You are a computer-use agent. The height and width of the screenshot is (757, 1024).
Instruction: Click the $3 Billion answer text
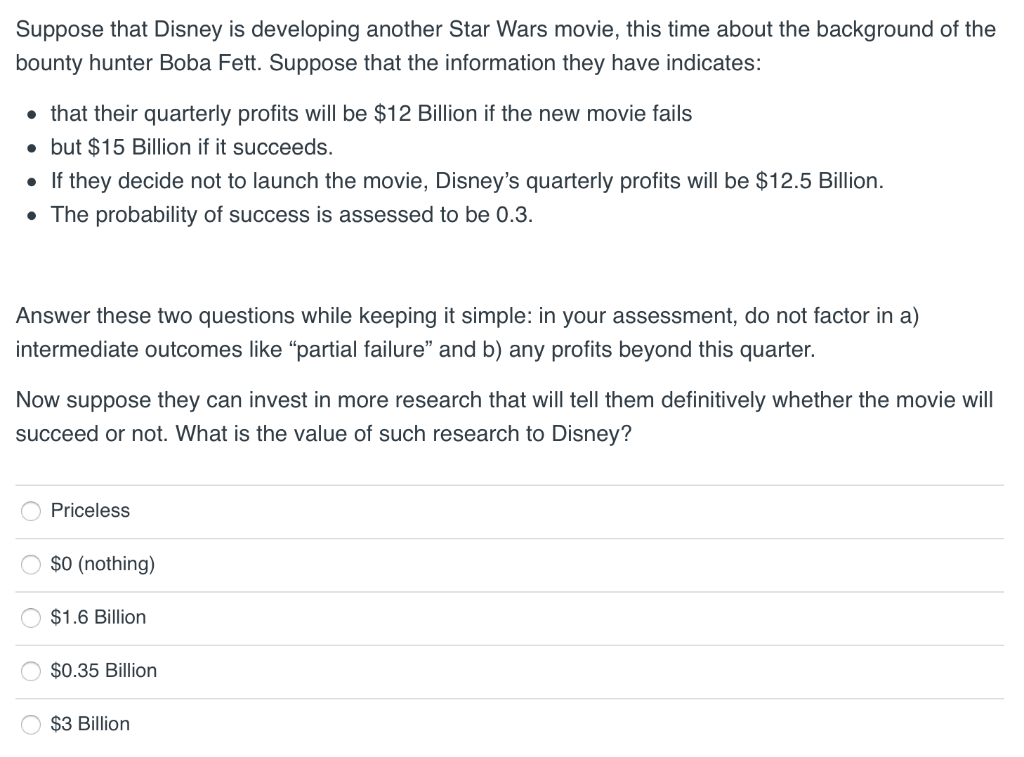click(90, 724)
